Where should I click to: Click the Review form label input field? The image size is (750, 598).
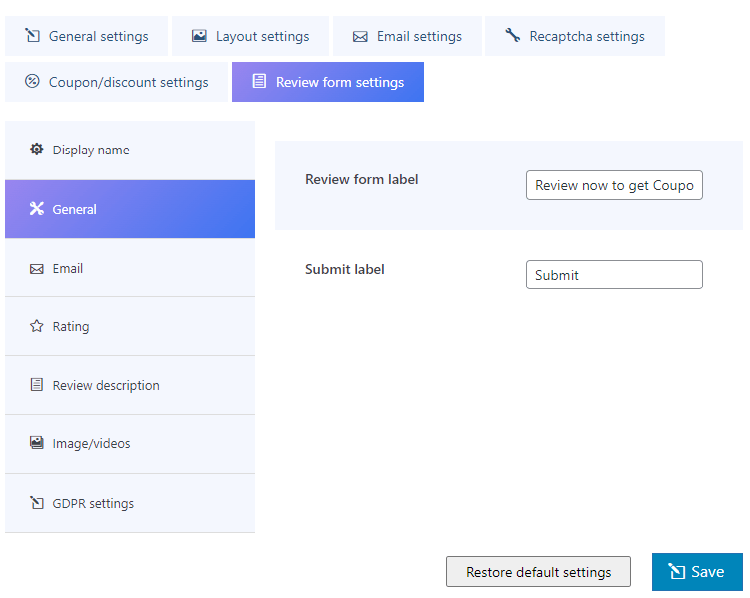614,185
